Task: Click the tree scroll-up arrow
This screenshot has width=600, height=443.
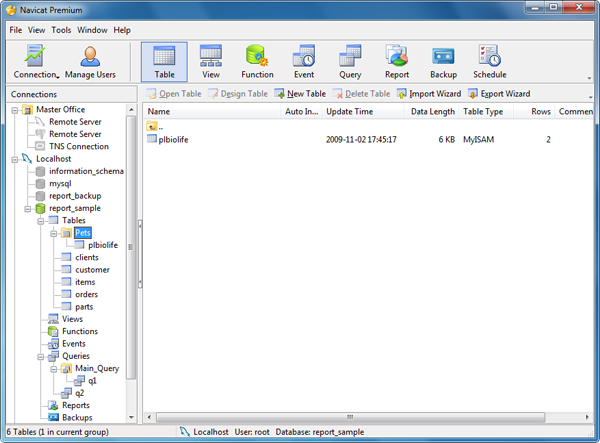Action: pos(131,110)
